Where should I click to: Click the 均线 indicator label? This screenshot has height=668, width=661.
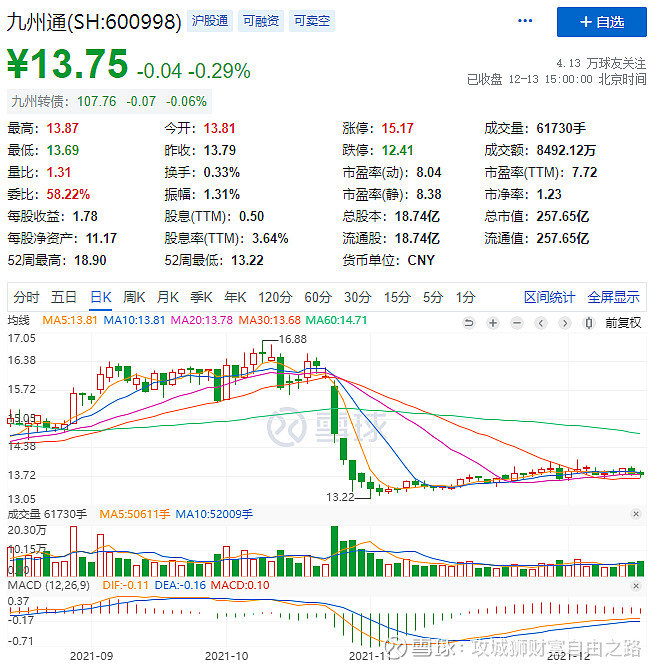(18, 320)
